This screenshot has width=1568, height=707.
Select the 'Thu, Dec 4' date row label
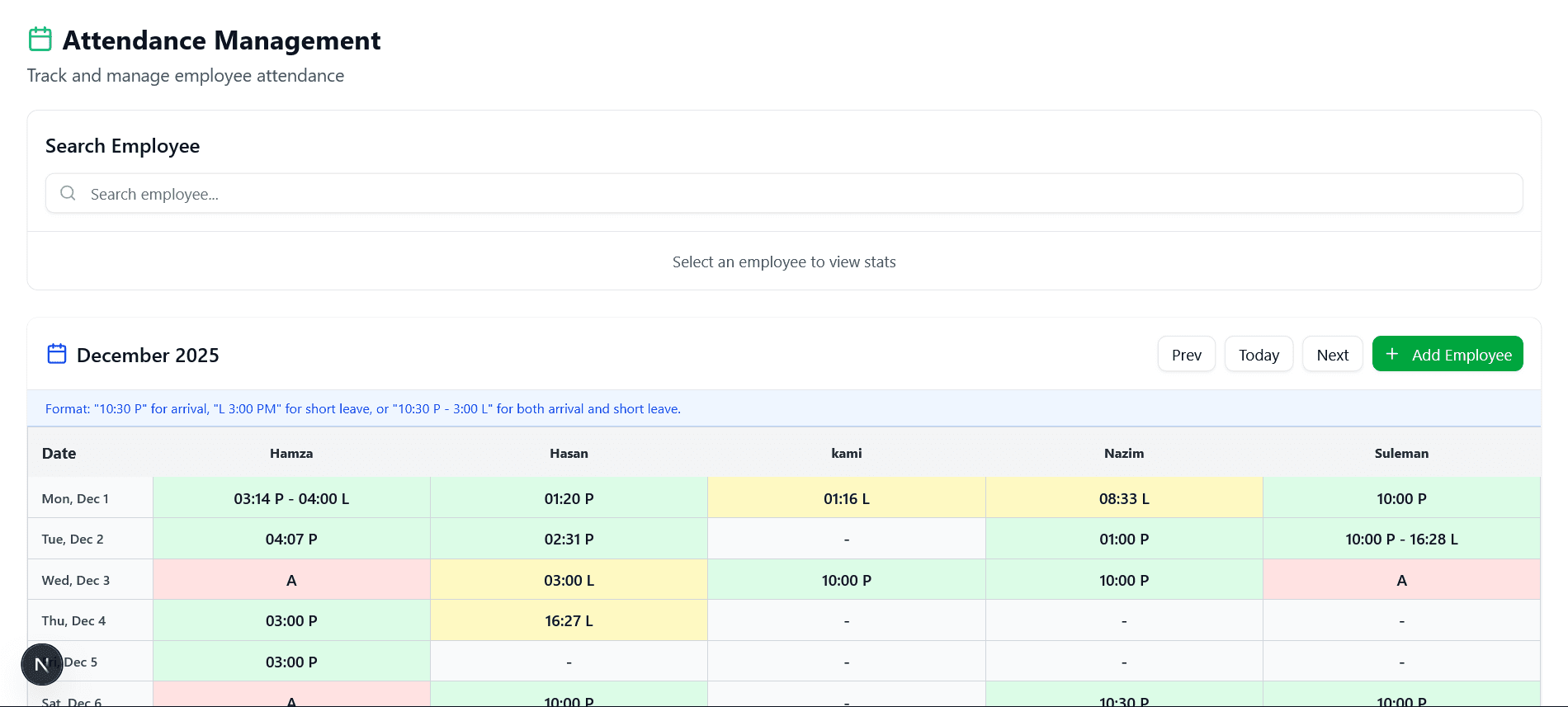[73, 620]
